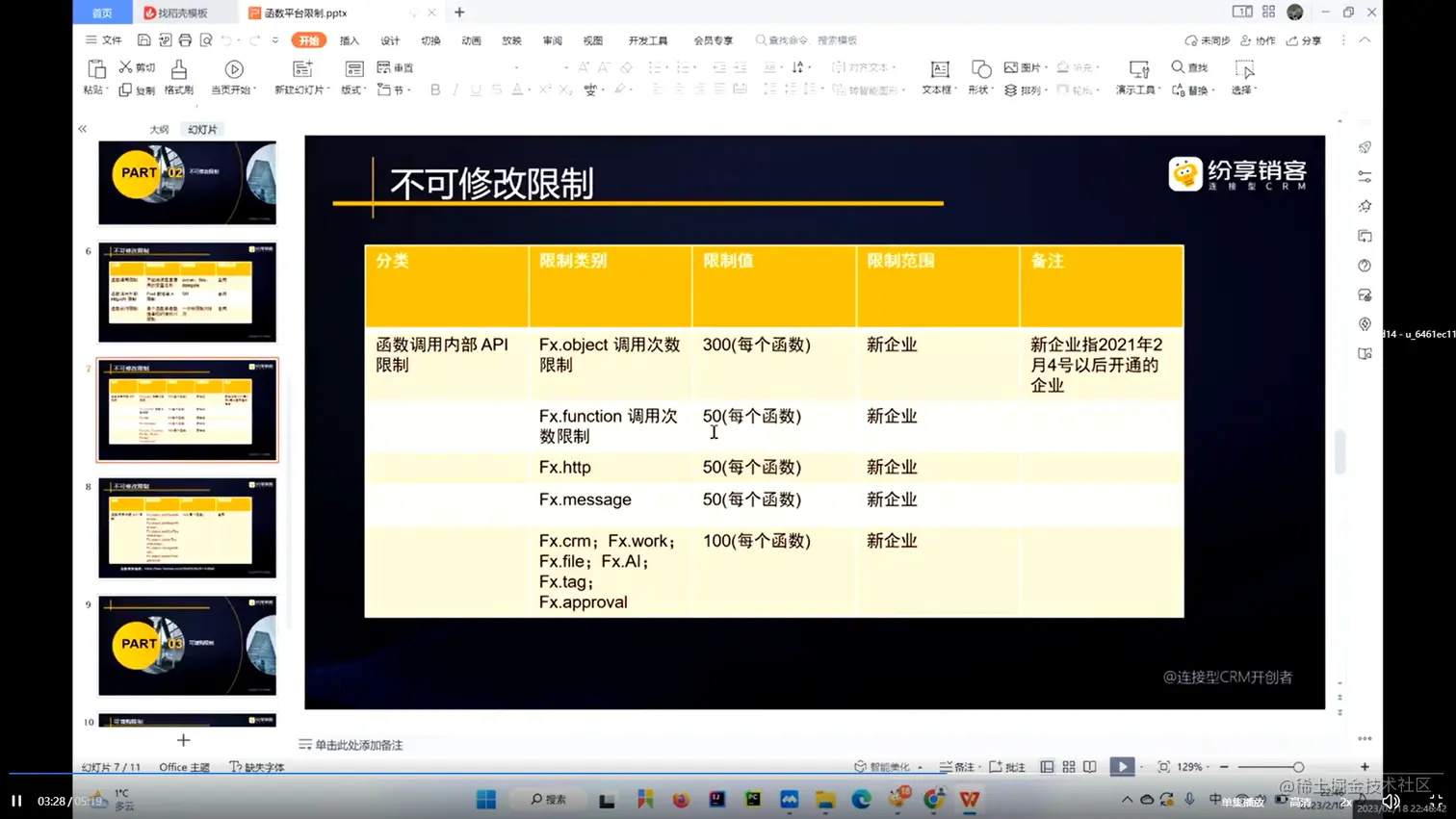Toggle italic formatting
The width and height of the screenshot is (1456, 819).
point(455,90)
